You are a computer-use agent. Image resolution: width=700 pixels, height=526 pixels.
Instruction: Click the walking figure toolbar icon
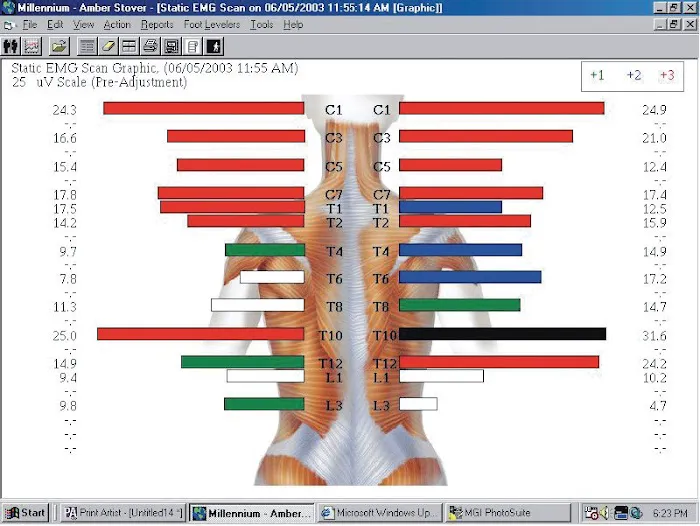pyautogui.click(x=214, y=46)
